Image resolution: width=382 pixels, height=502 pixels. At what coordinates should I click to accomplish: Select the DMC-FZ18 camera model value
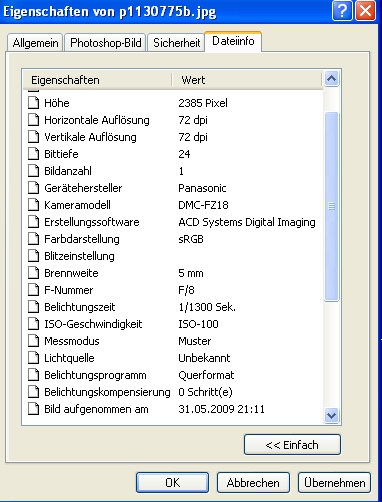[203, 205]
